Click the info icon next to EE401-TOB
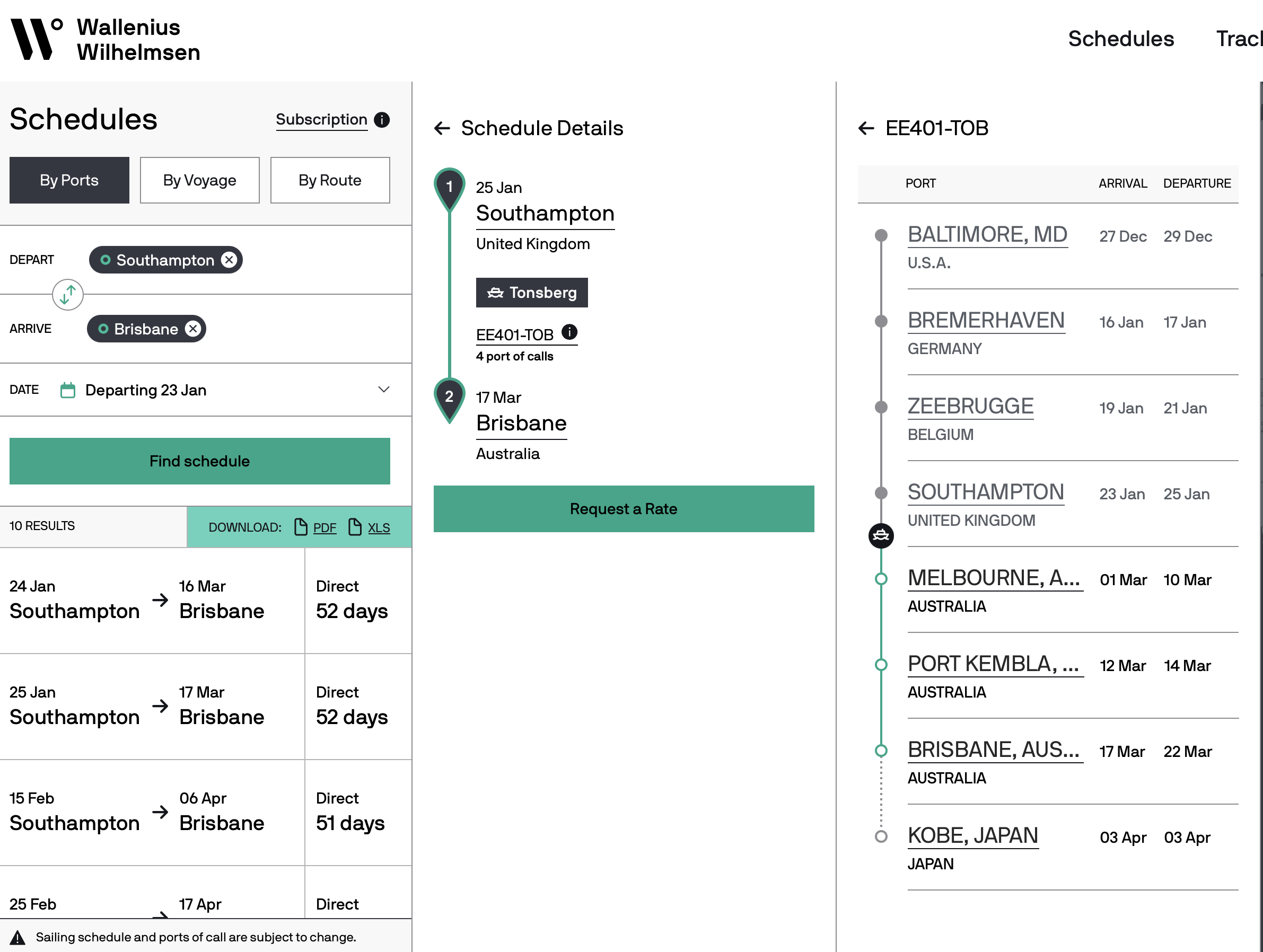This screenshot has width=1263, height=952. click(569, 332)
